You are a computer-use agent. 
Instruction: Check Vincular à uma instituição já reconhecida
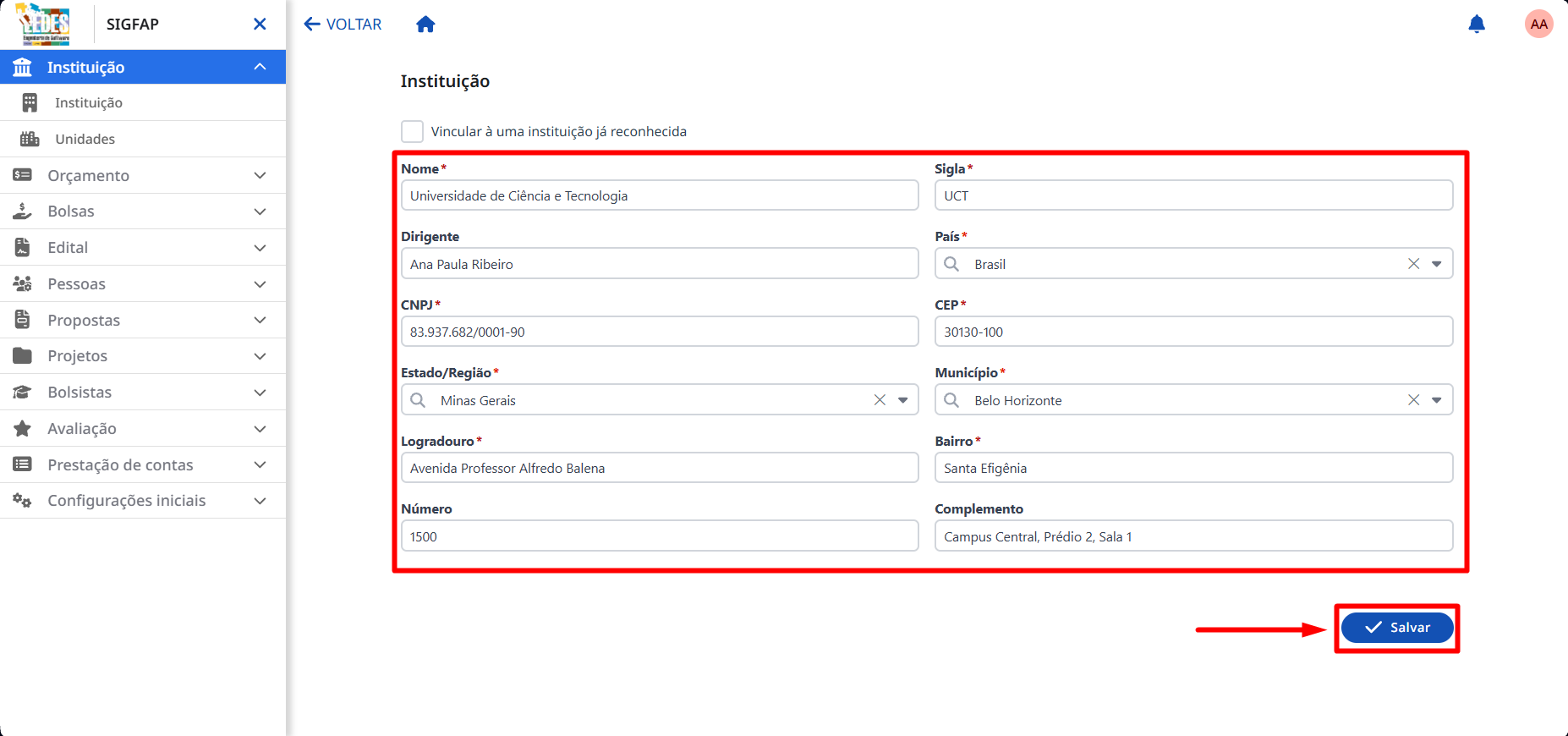tap(412, 131)
